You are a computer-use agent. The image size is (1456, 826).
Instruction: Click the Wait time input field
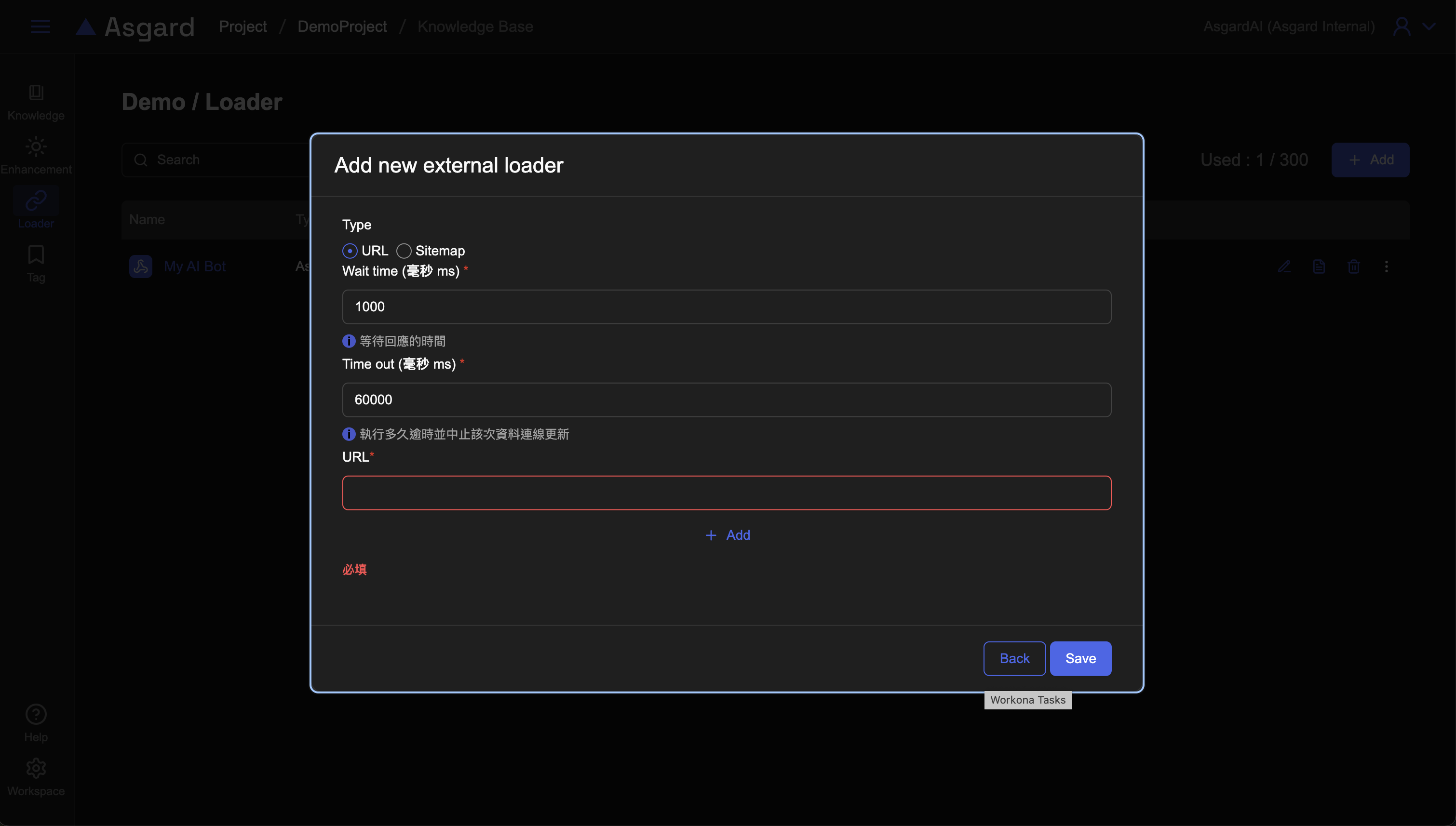pos(726,307)
